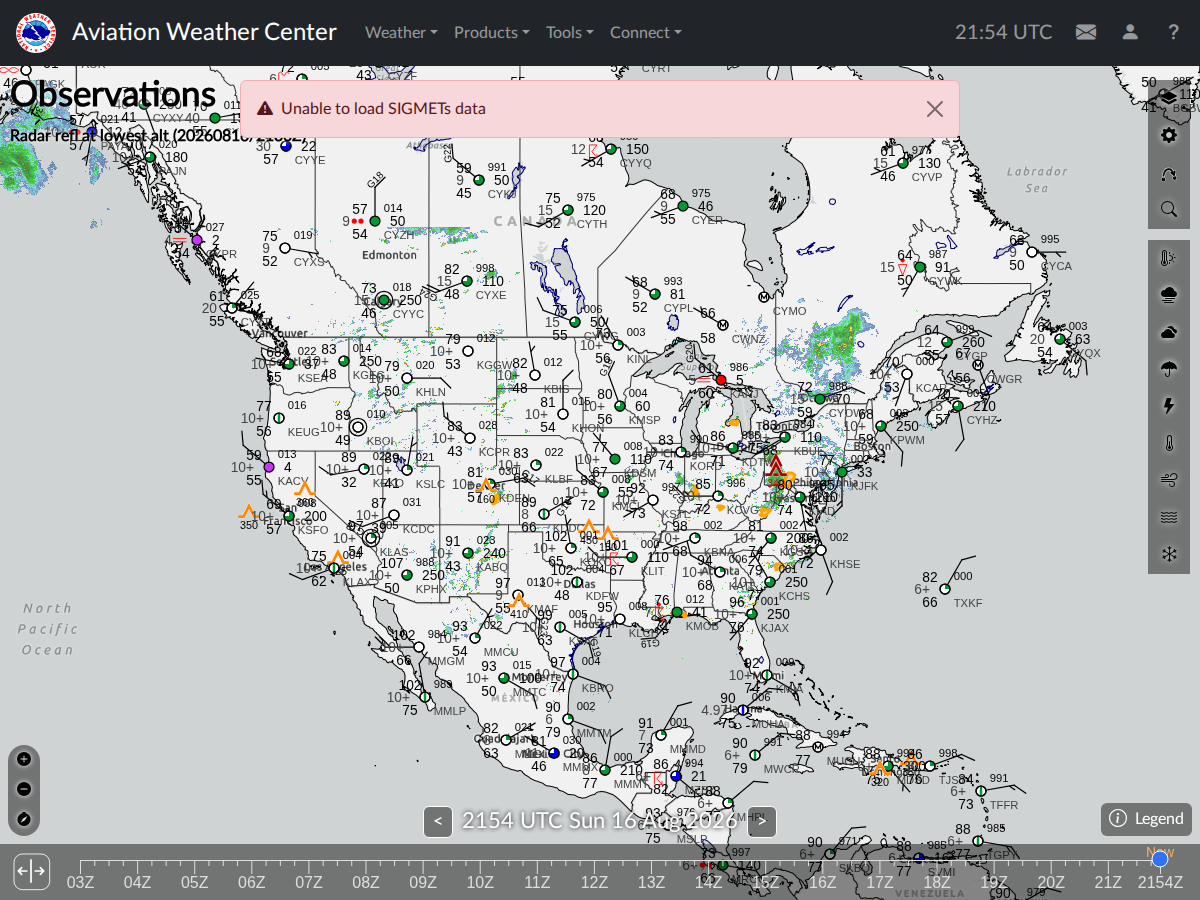
Task: Dismiss the SIGMETs error alert
Action: tap(934, 109)
